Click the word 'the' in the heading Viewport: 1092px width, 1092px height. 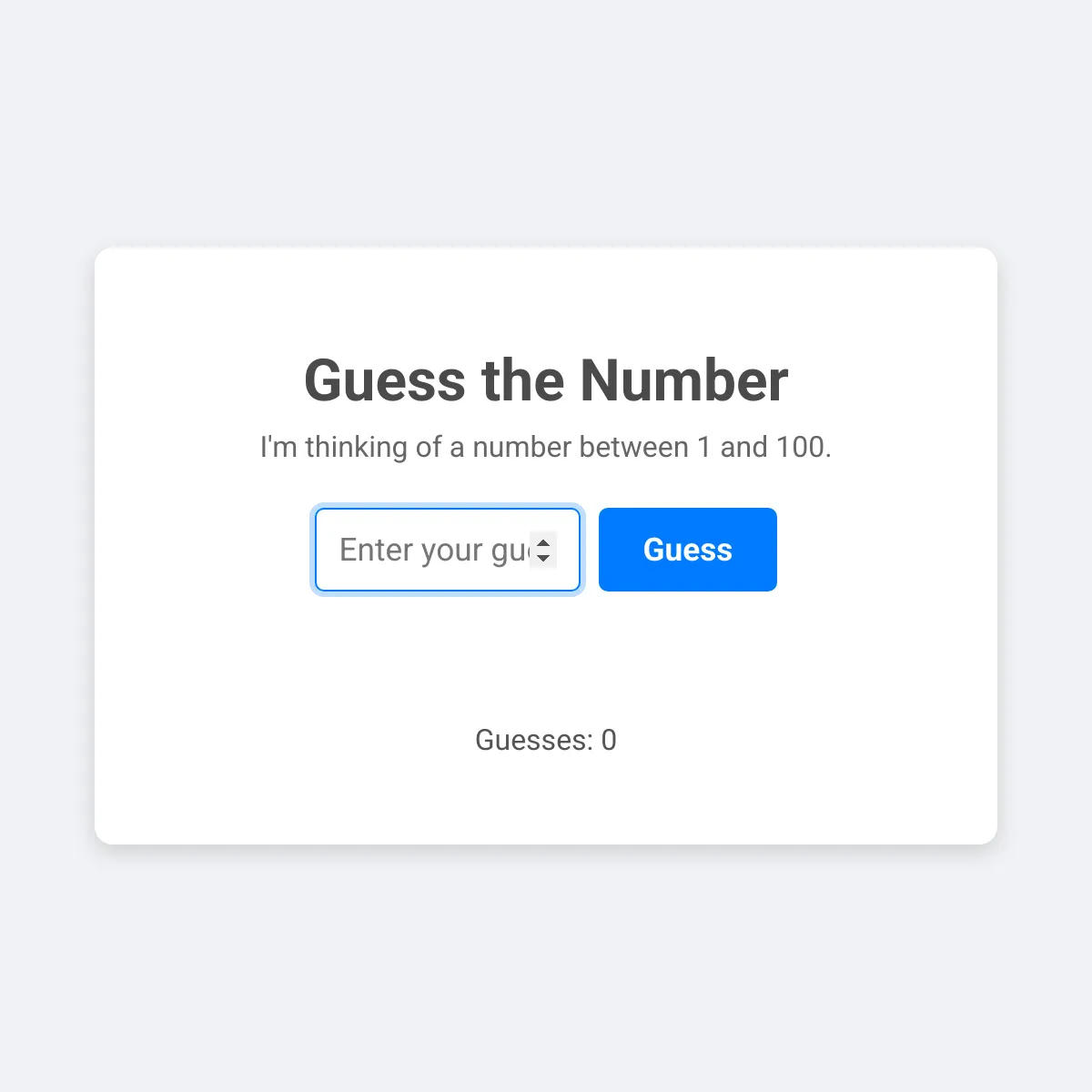(524, 379)
